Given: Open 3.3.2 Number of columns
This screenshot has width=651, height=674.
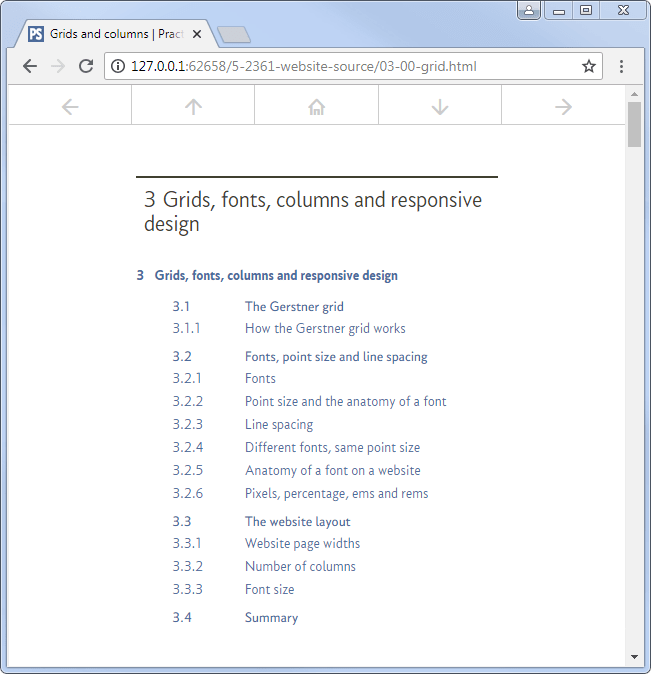Looking at the screenshot, I should [264, 566].
